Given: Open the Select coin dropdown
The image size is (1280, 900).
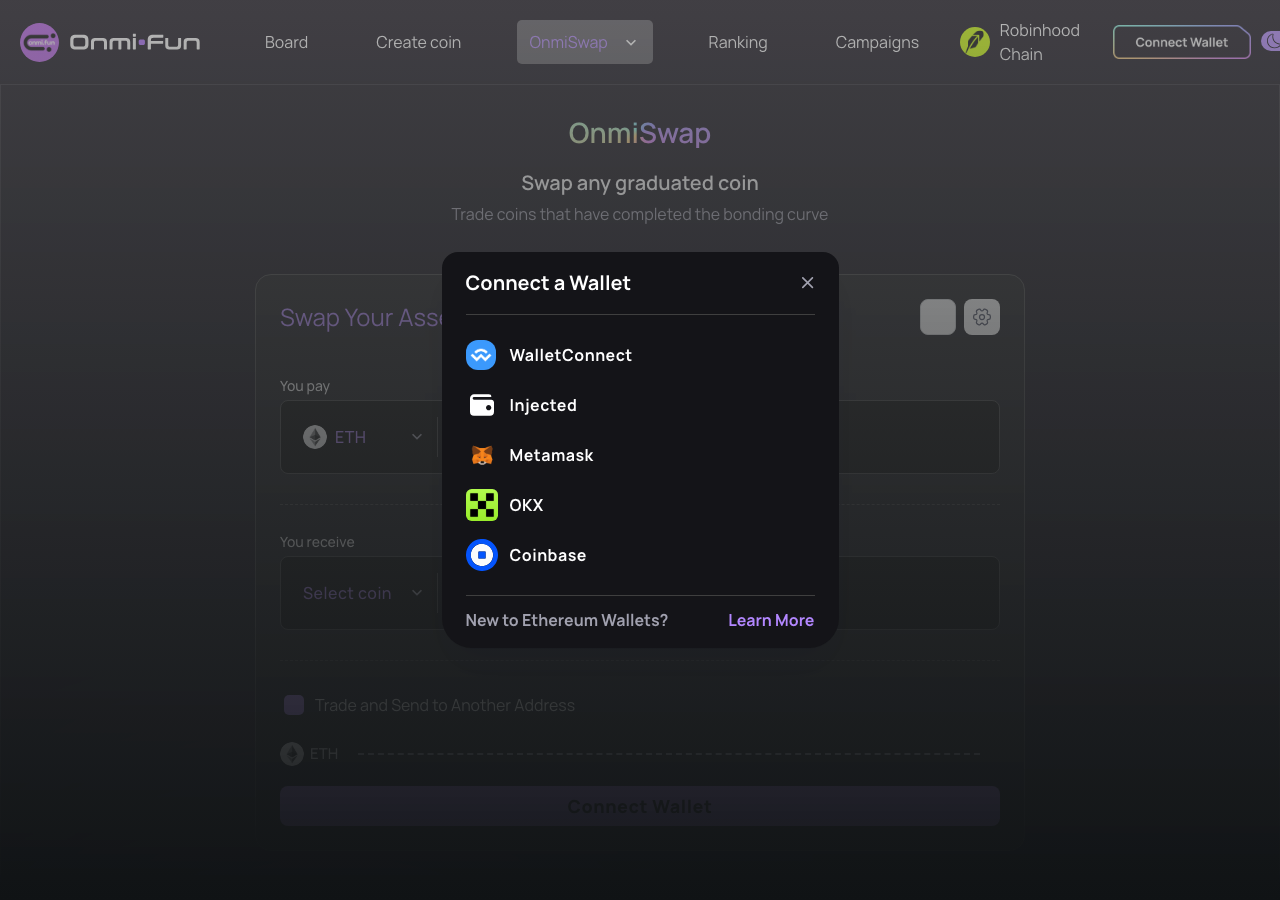Looking at the screenshot, I should [x=363, y=593].
